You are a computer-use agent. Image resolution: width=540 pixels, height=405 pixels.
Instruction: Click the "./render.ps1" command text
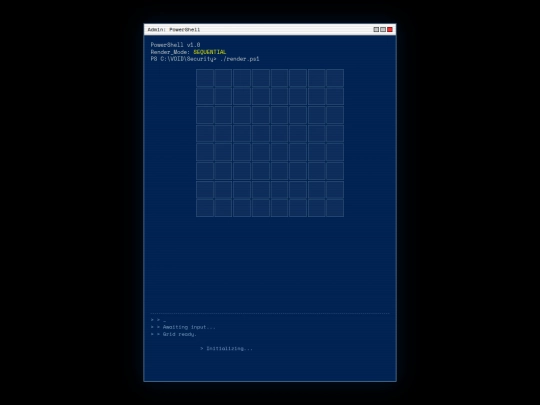point(240,59)
